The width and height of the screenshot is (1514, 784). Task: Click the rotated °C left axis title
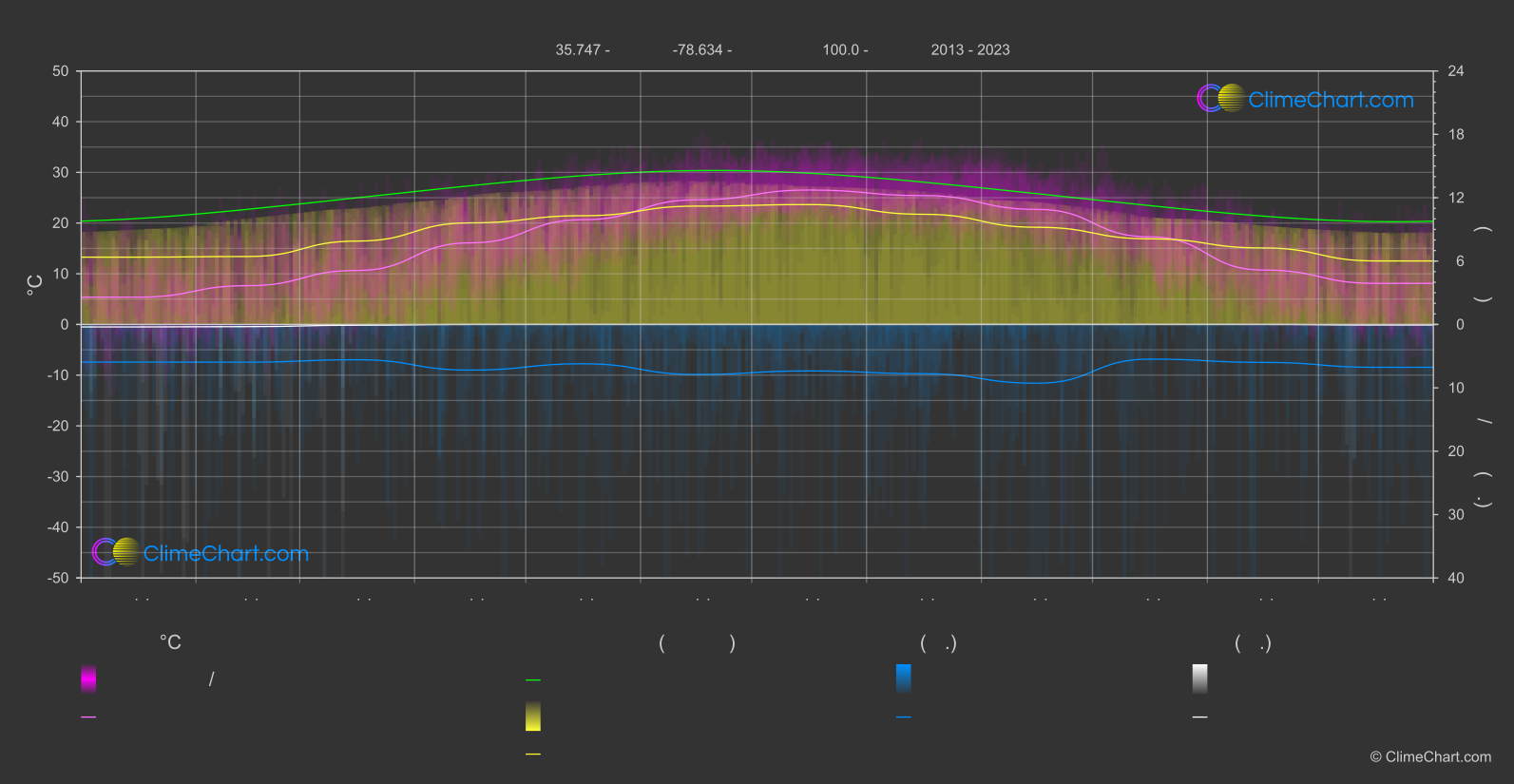click(35, 285)
